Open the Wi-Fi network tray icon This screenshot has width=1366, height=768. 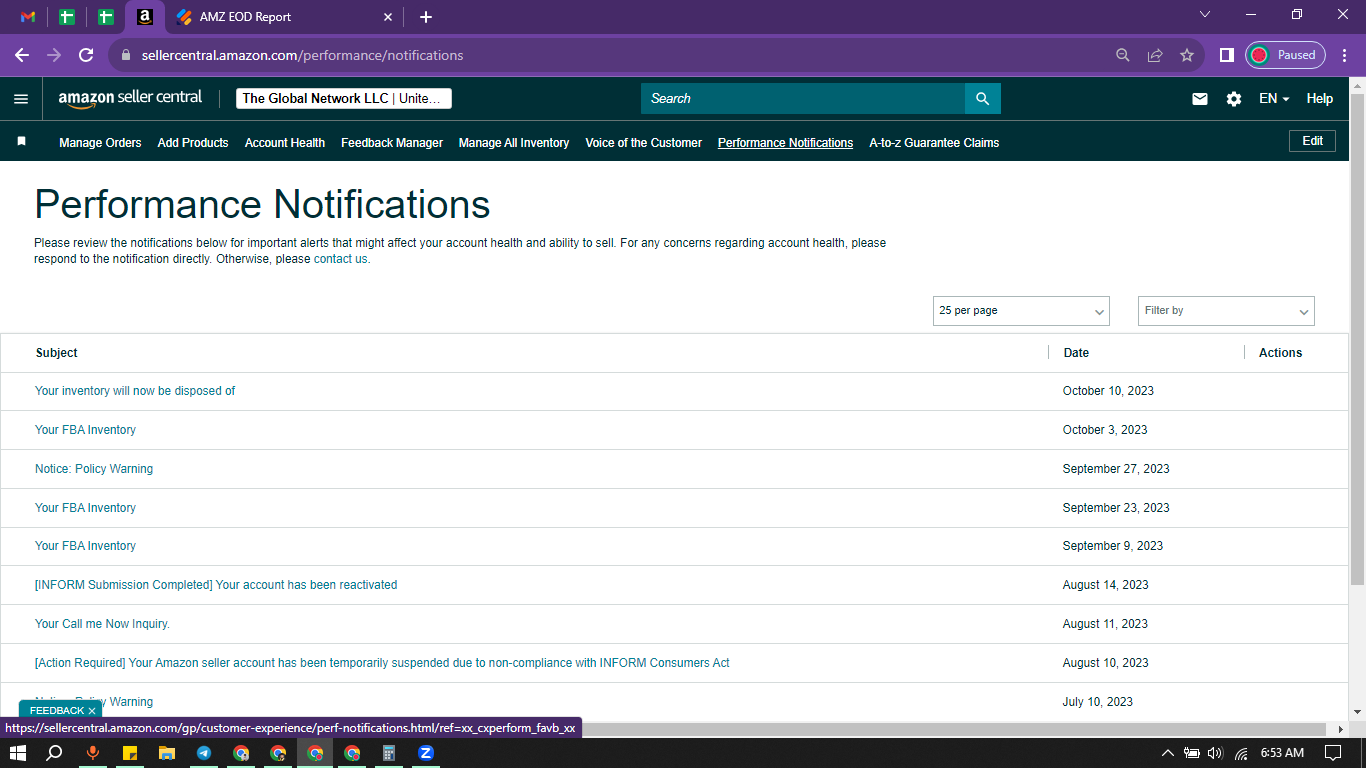coord(1241,753)
